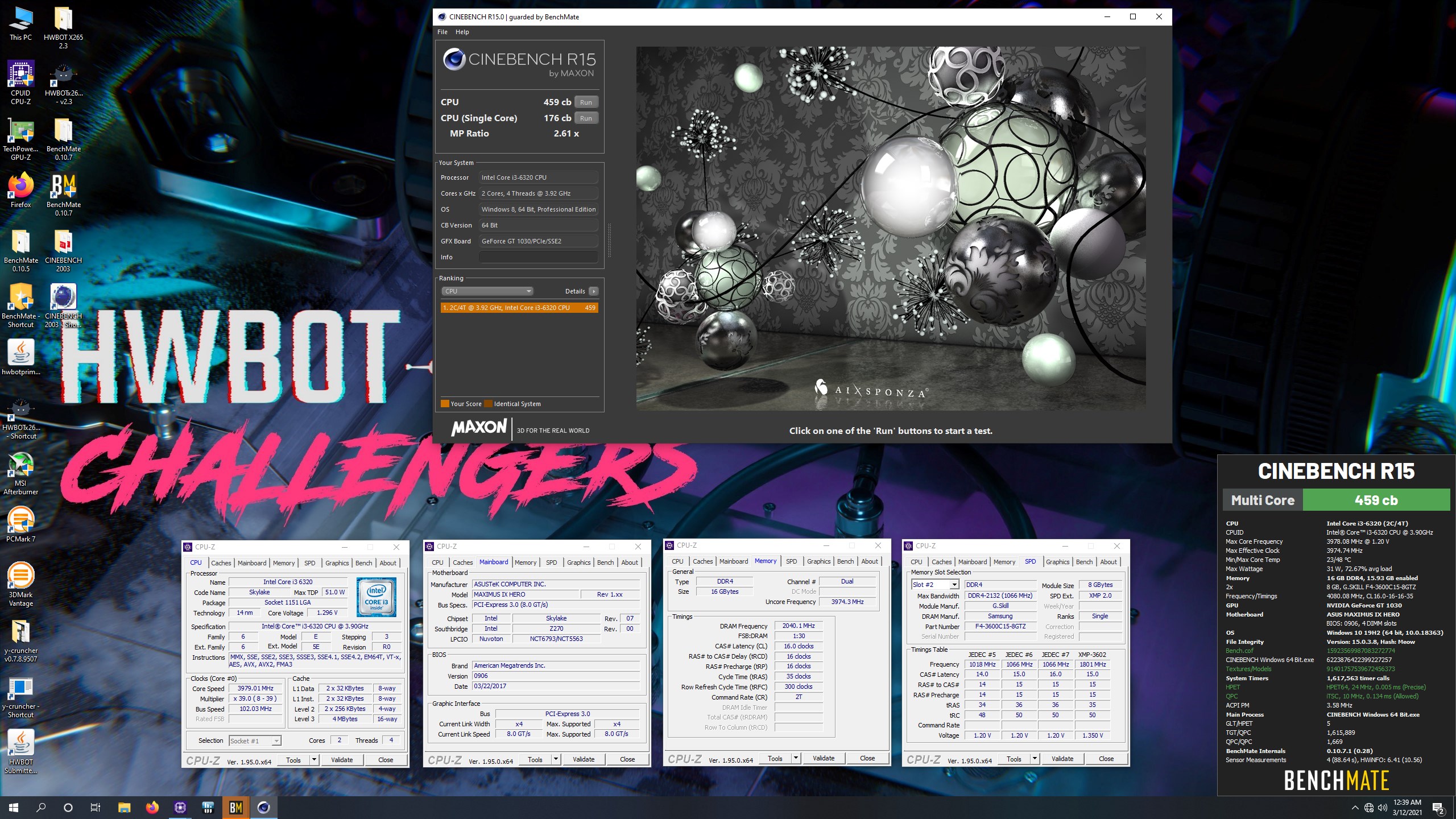
Task: Open Tools dropdown arrow in Memory CPU-Z
Action: [x=795, y=758]
